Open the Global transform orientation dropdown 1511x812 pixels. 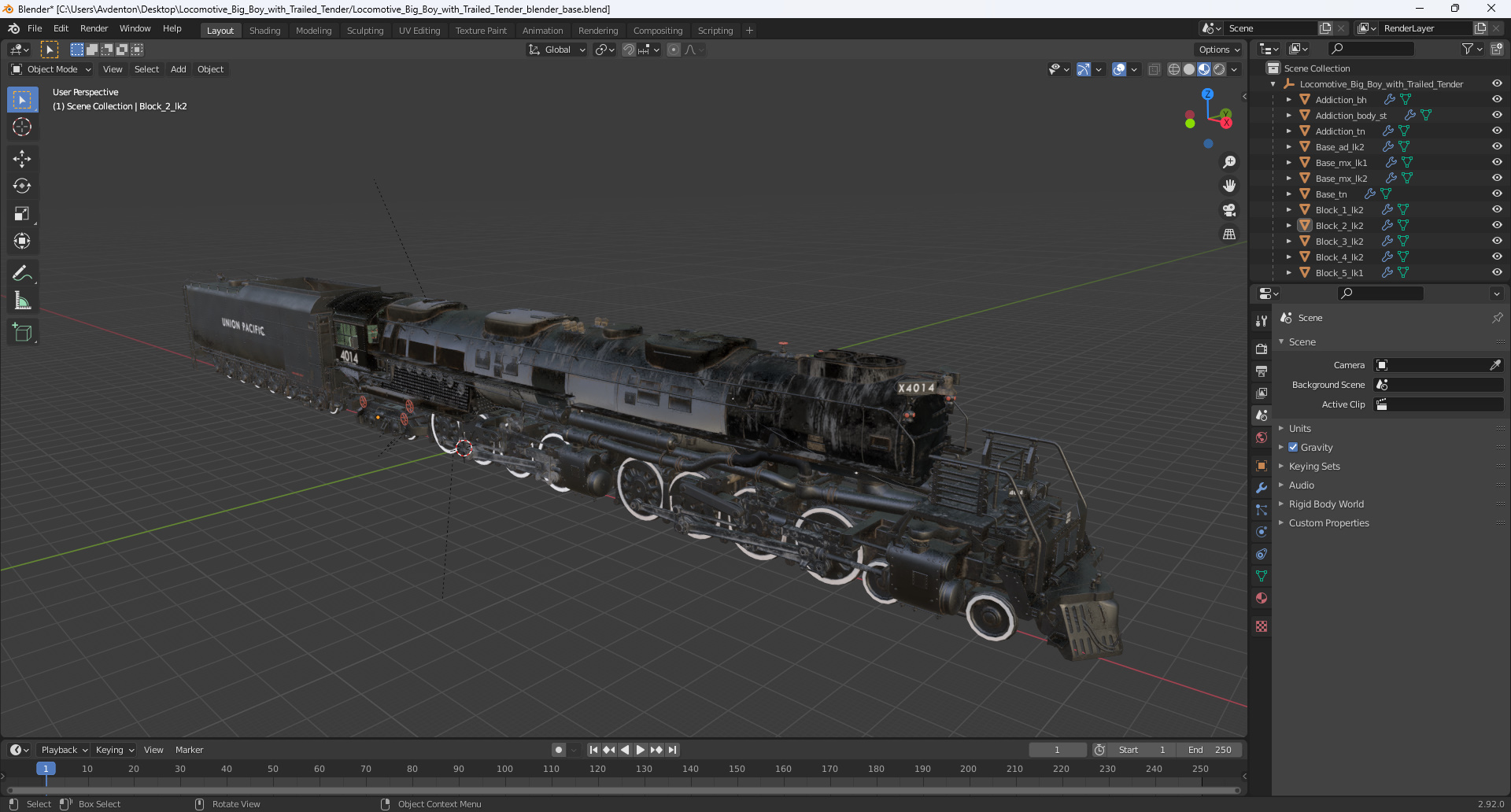pos(557,50)
